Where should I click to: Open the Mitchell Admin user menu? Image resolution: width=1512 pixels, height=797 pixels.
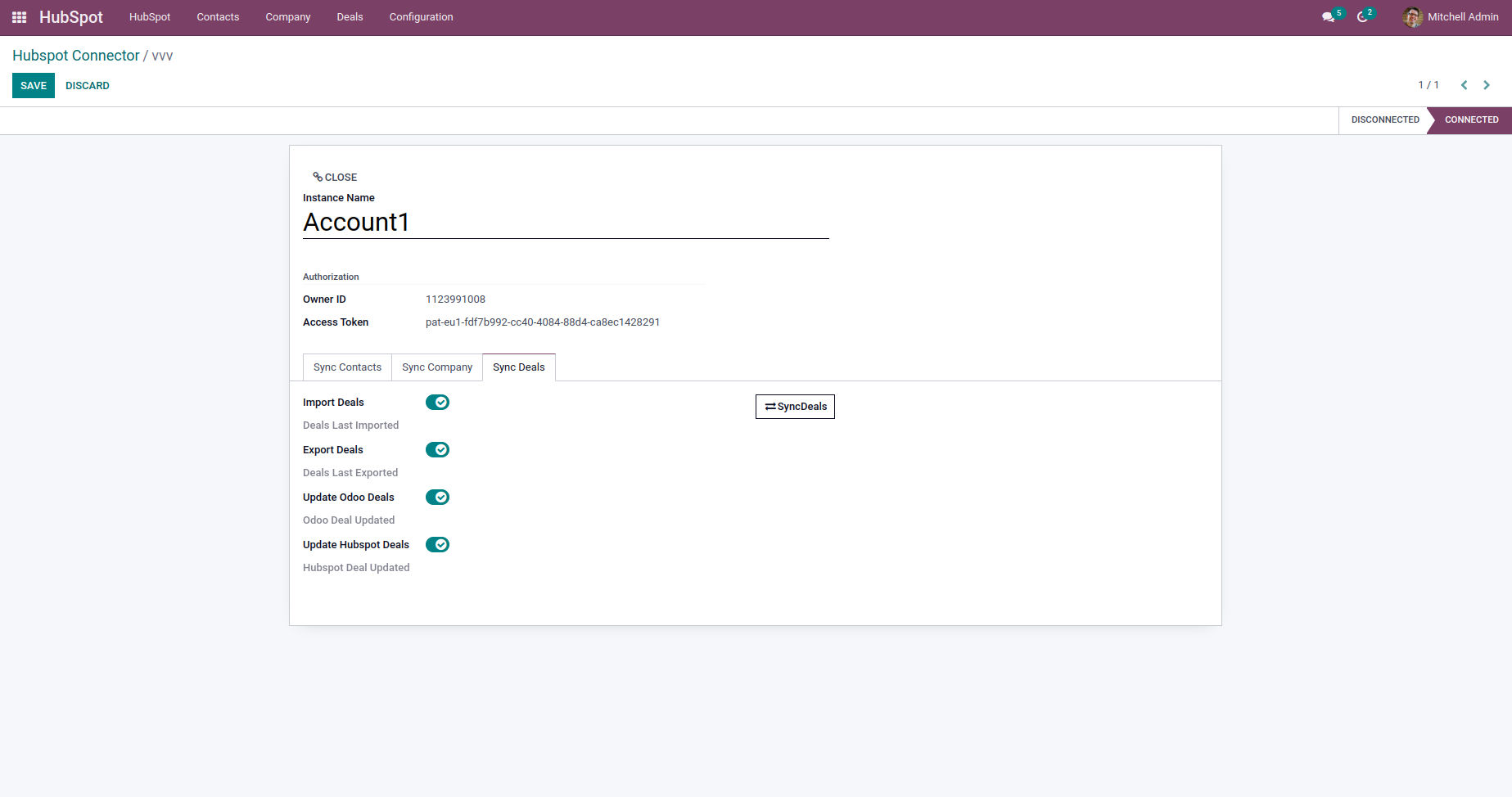click(x=1451, y=17)
